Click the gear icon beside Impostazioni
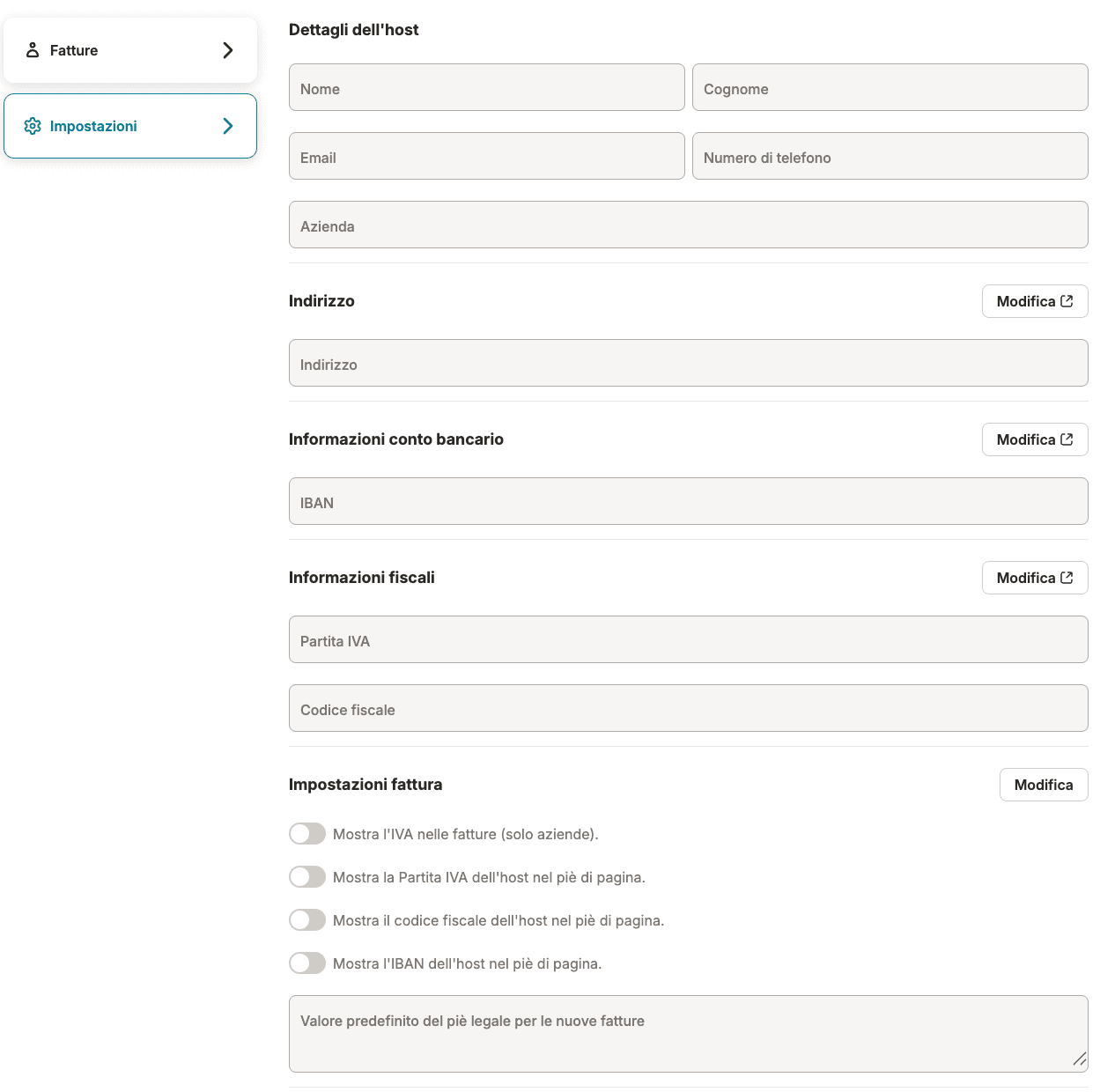This screenshot has height=1092, width=1115. coord(33,126)
